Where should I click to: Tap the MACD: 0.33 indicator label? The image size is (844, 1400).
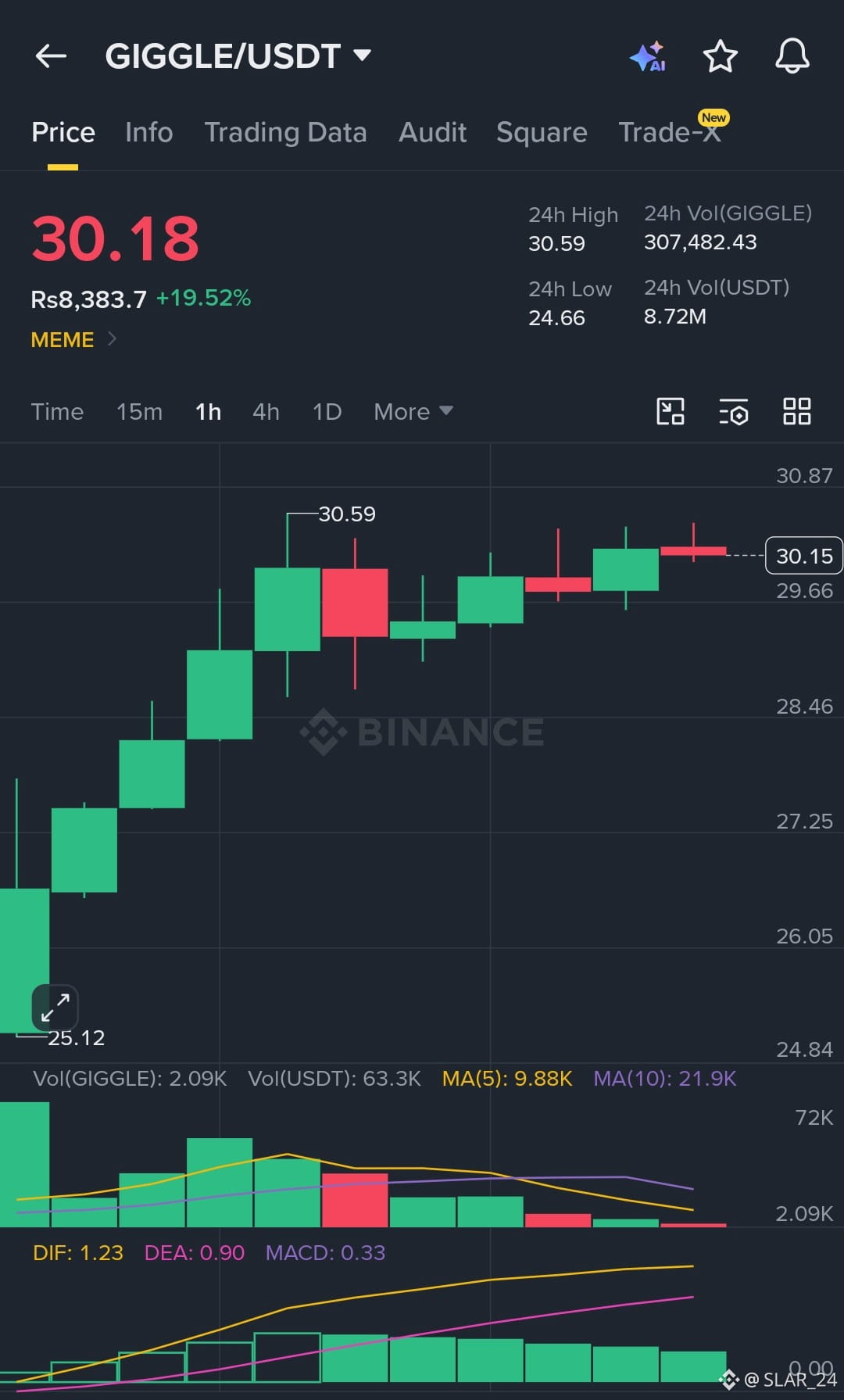click(x=325, y=1253)
